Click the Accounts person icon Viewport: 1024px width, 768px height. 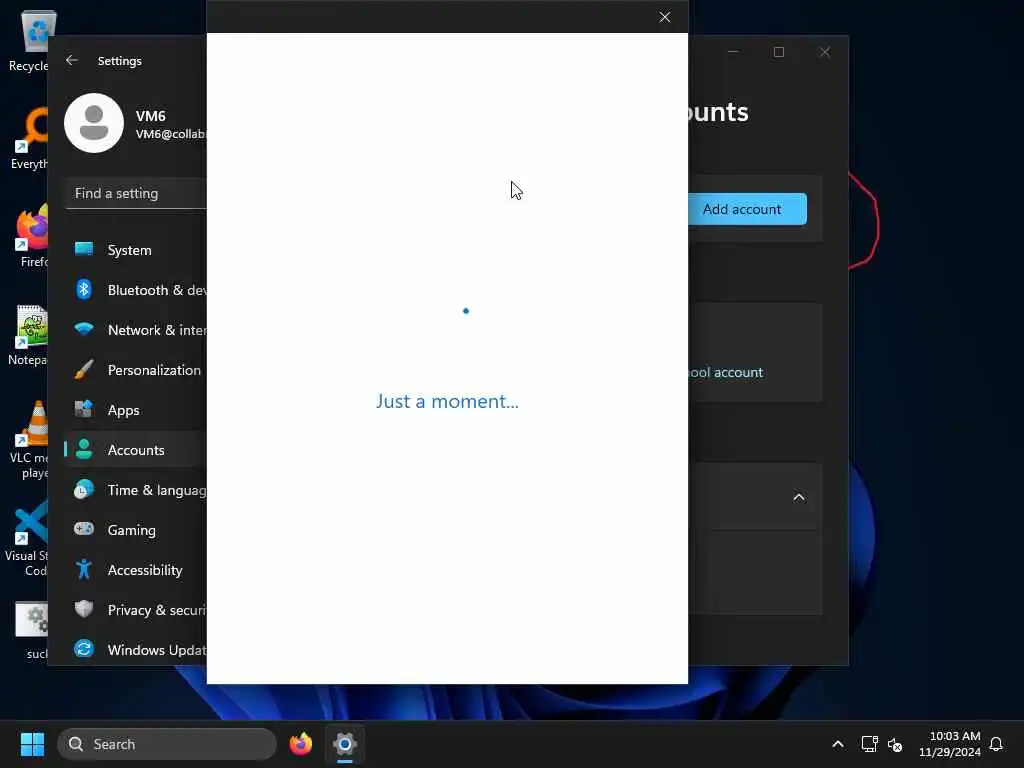point(84,449)
